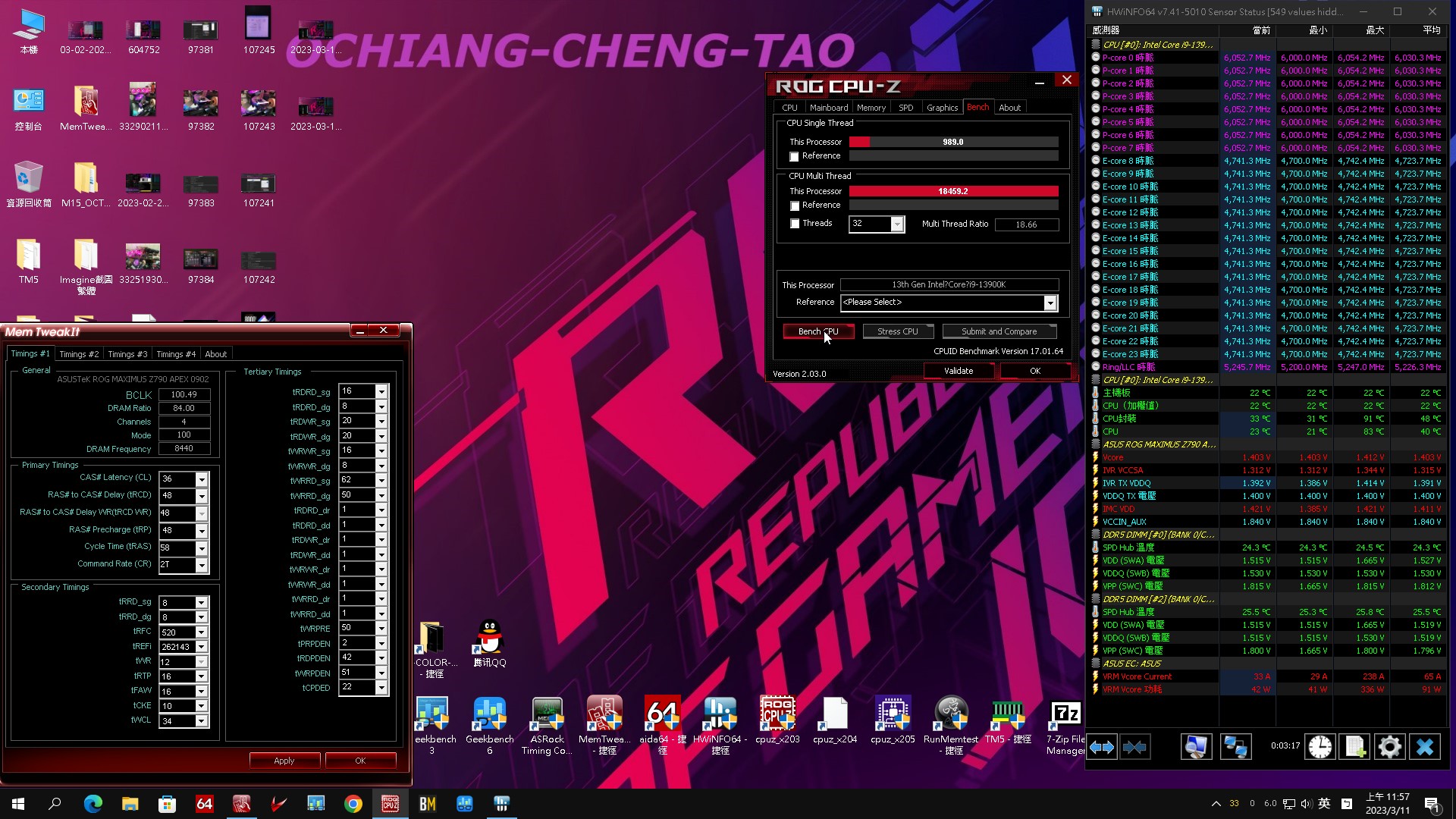Click HWiNFO network computers icon
Screen dimensions: 1456x819
(x=1235, y=747)
